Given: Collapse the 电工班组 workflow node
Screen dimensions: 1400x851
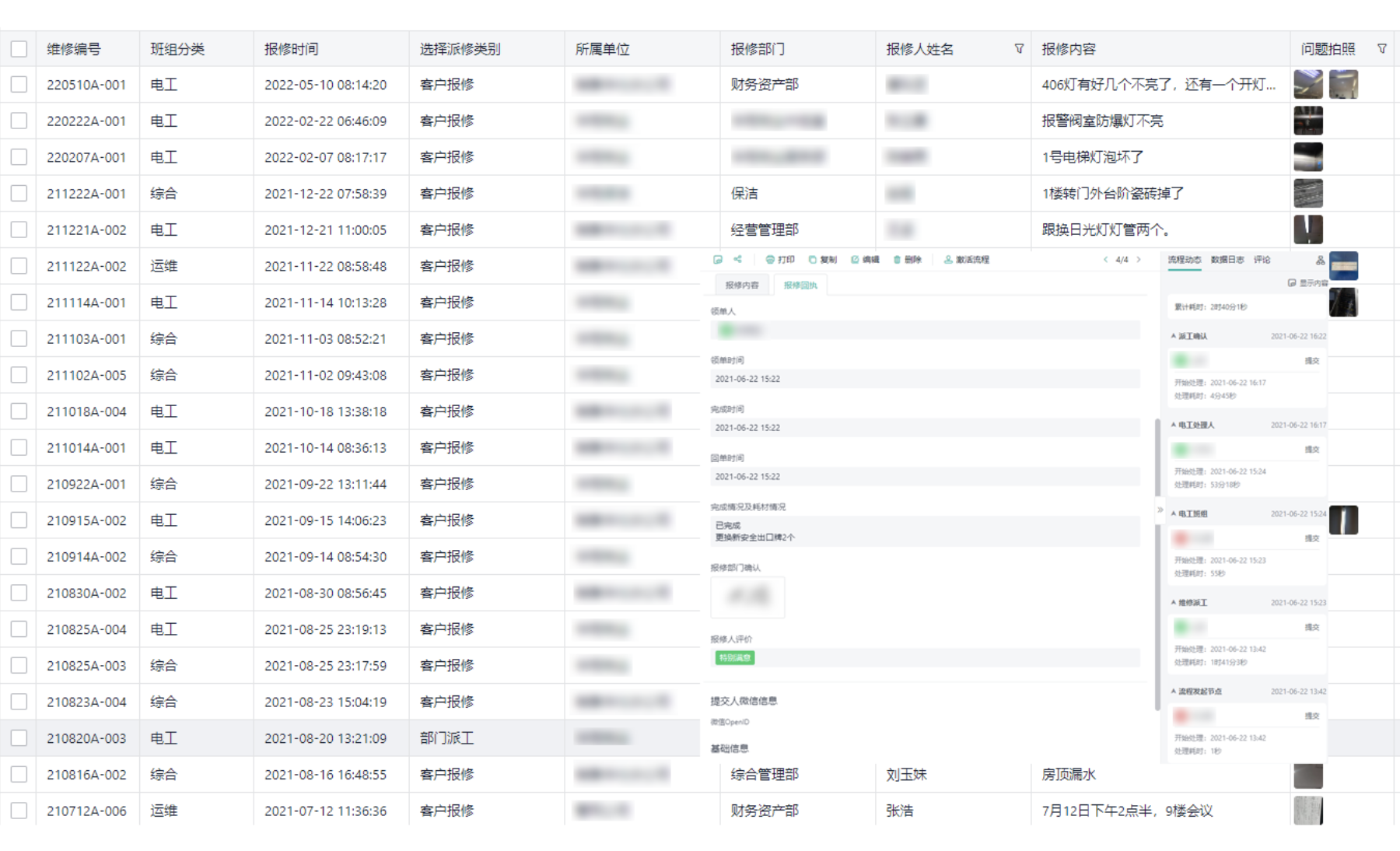Looking at the screenshot, I should click(1174, 513).
